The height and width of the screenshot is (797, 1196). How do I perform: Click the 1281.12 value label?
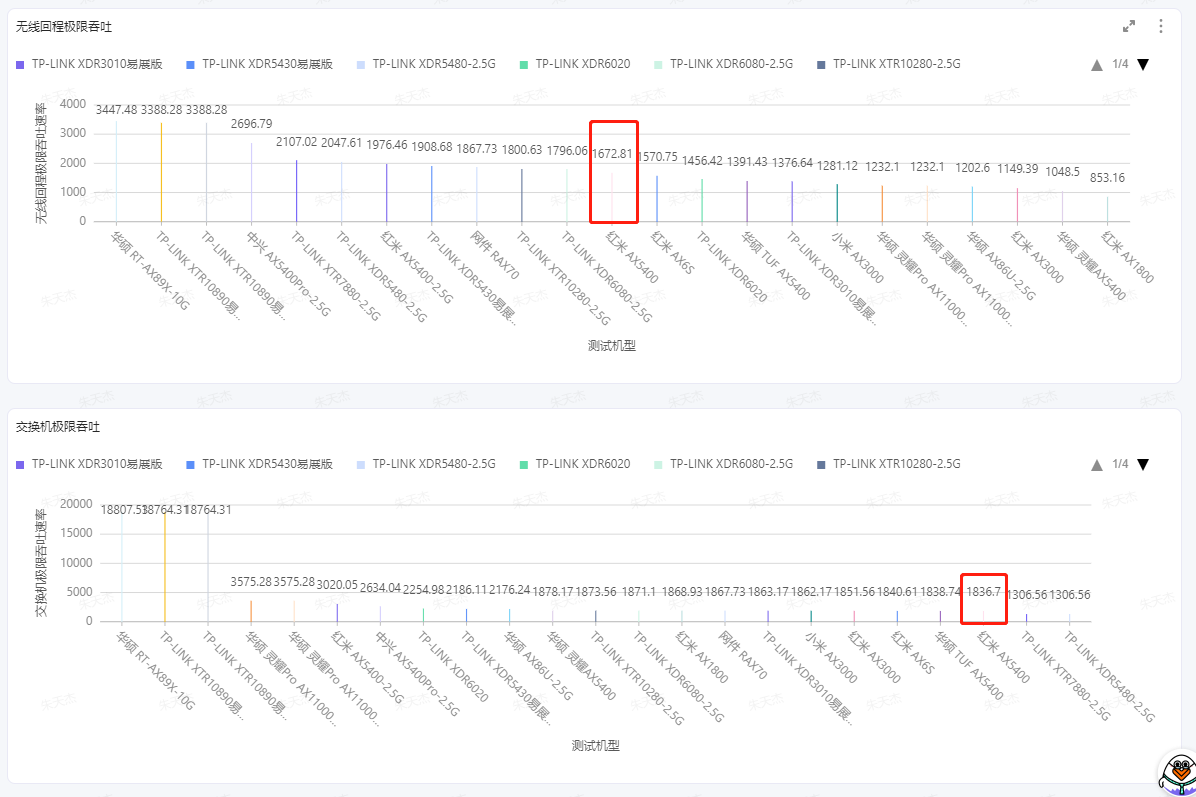pos(838,166)
